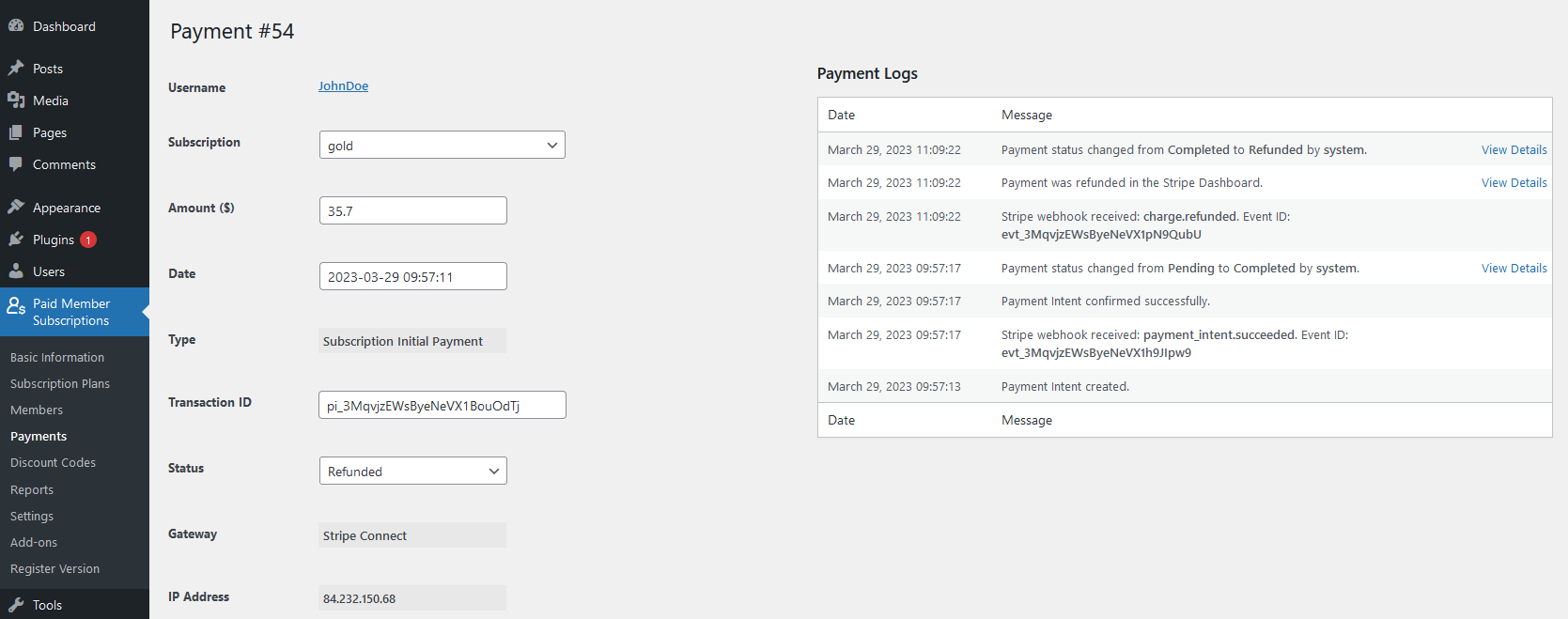Open the Users menu item
The height and width of the screenshot is (619, 1568).
(x=49, y=271)
